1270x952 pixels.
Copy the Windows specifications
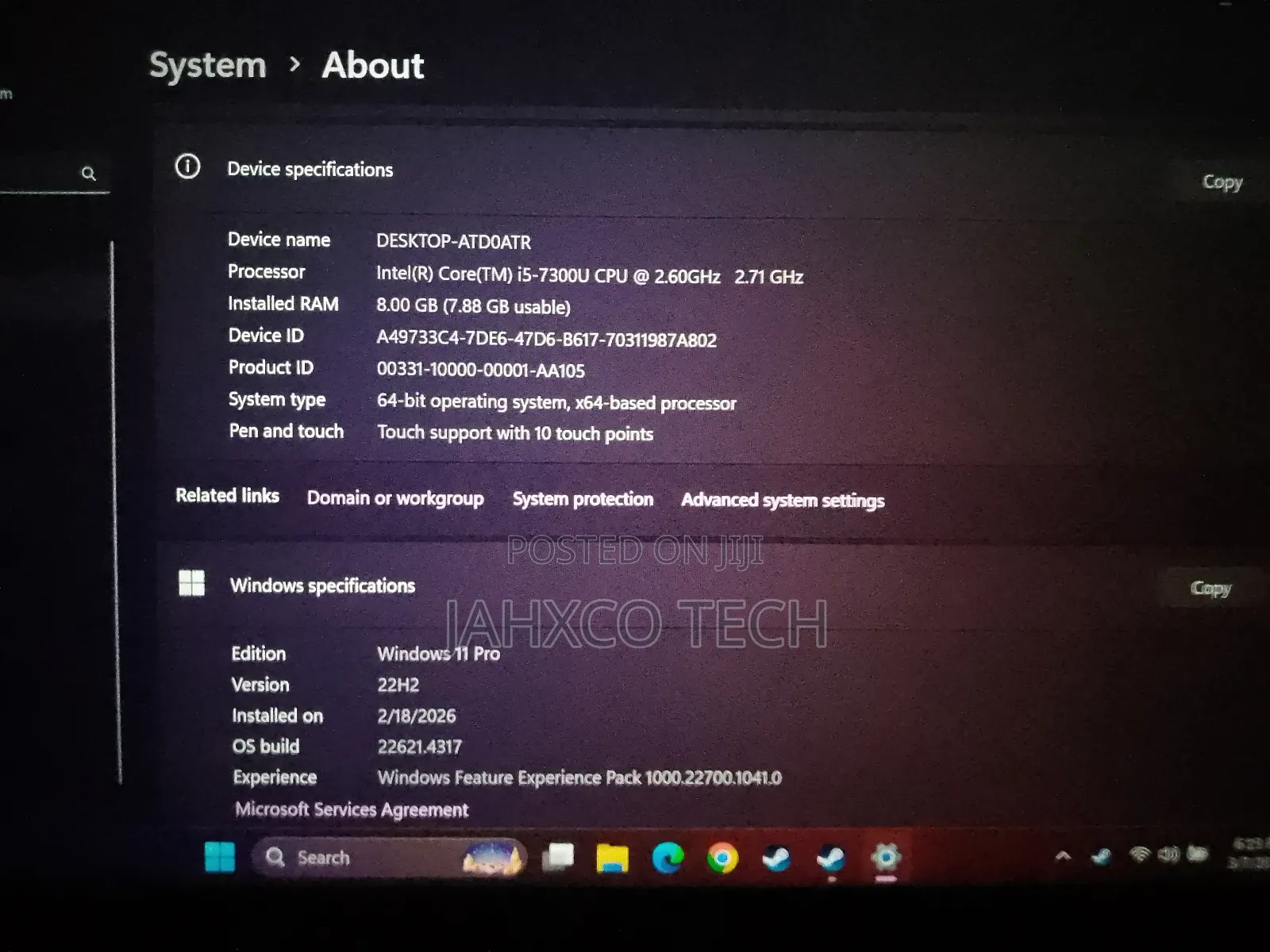pos(1210,588)
